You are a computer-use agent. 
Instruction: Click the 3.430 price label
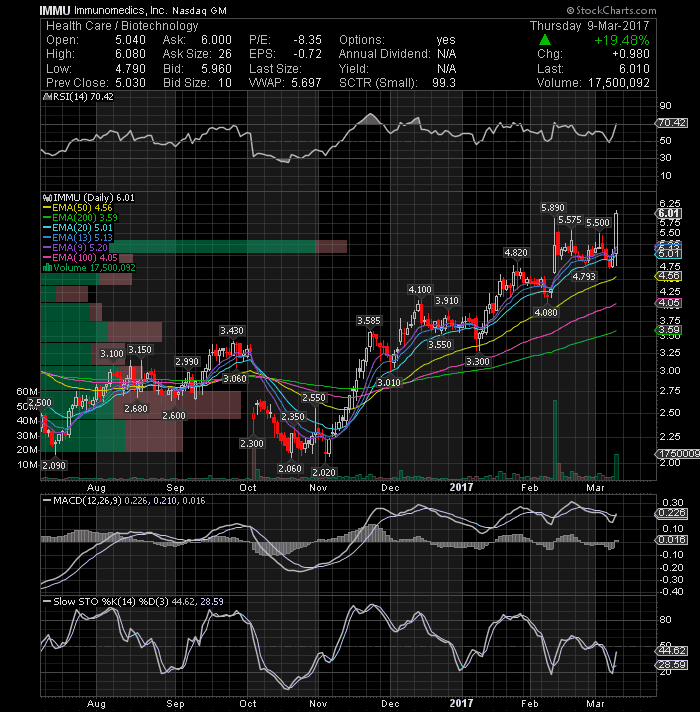pos(232,331)
